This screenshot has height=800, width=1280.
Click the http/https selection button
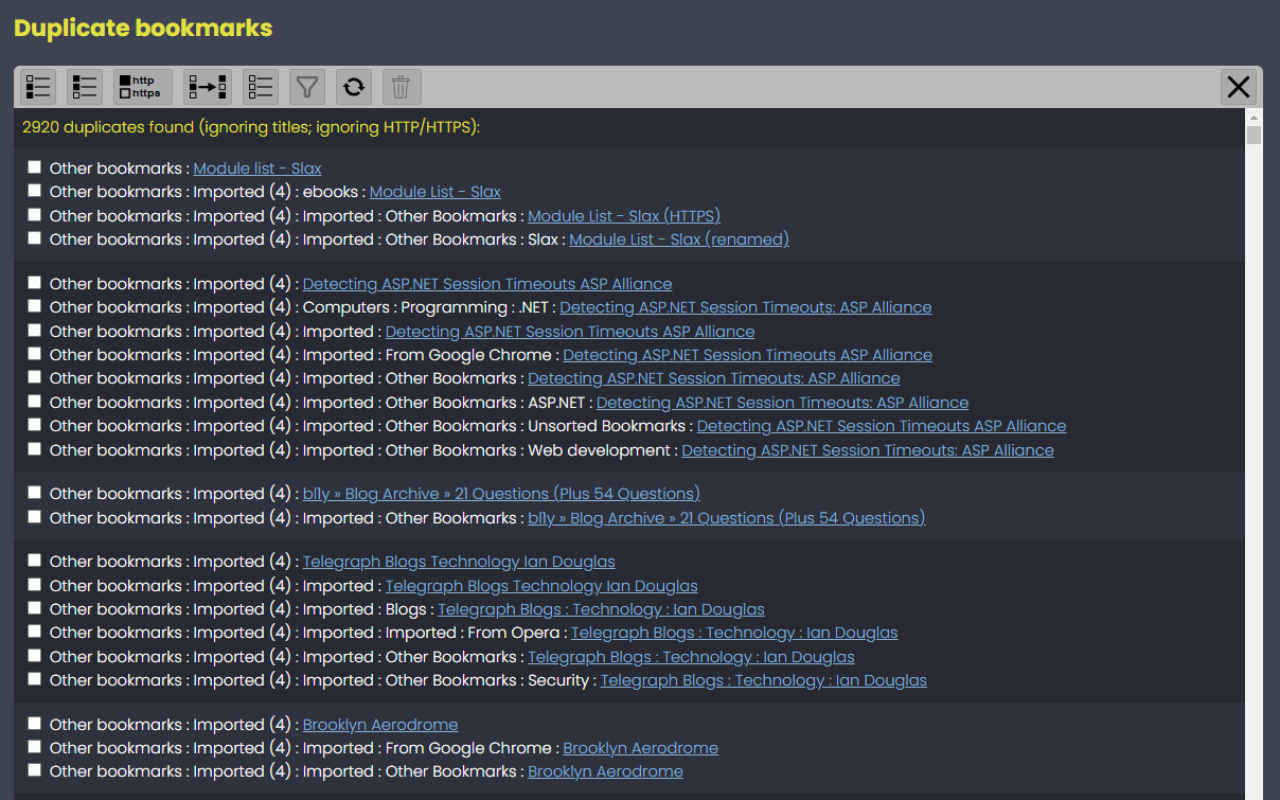(x=143, y=87)
